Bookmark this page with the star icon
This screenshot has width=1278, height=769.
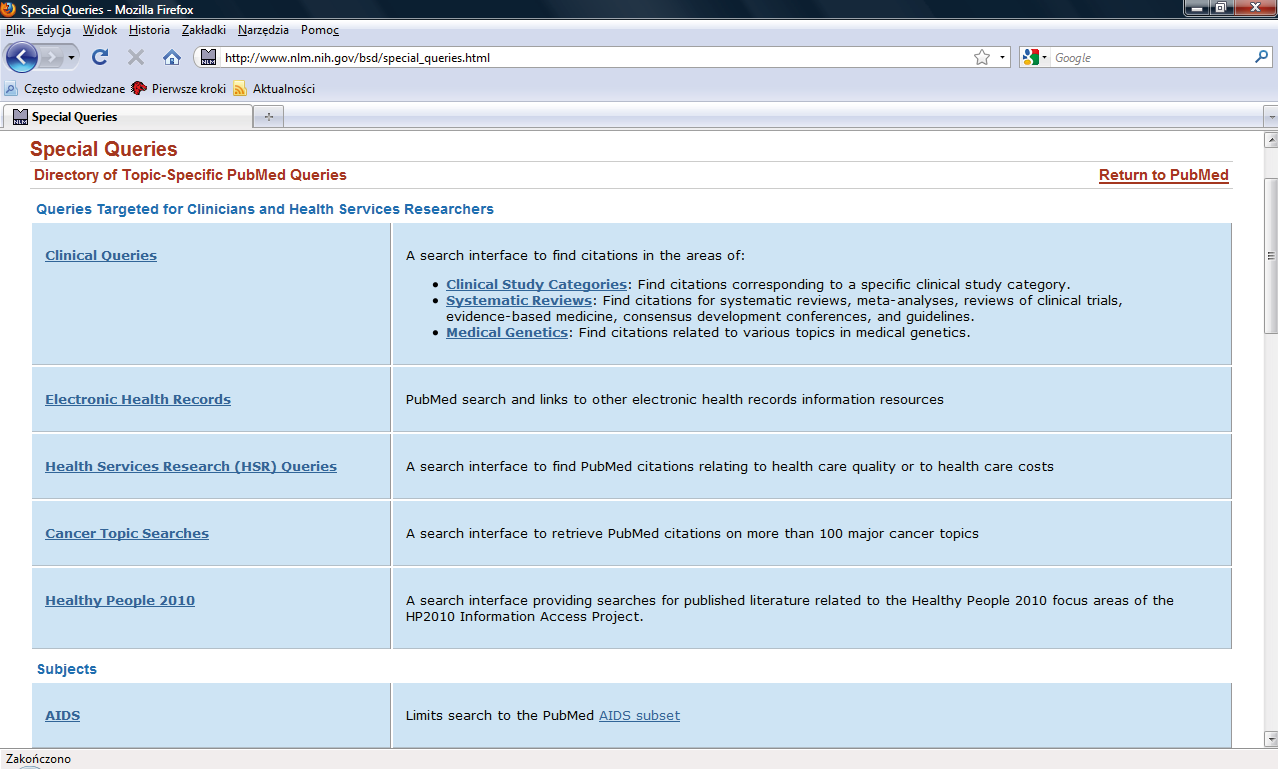pos(982,57)
